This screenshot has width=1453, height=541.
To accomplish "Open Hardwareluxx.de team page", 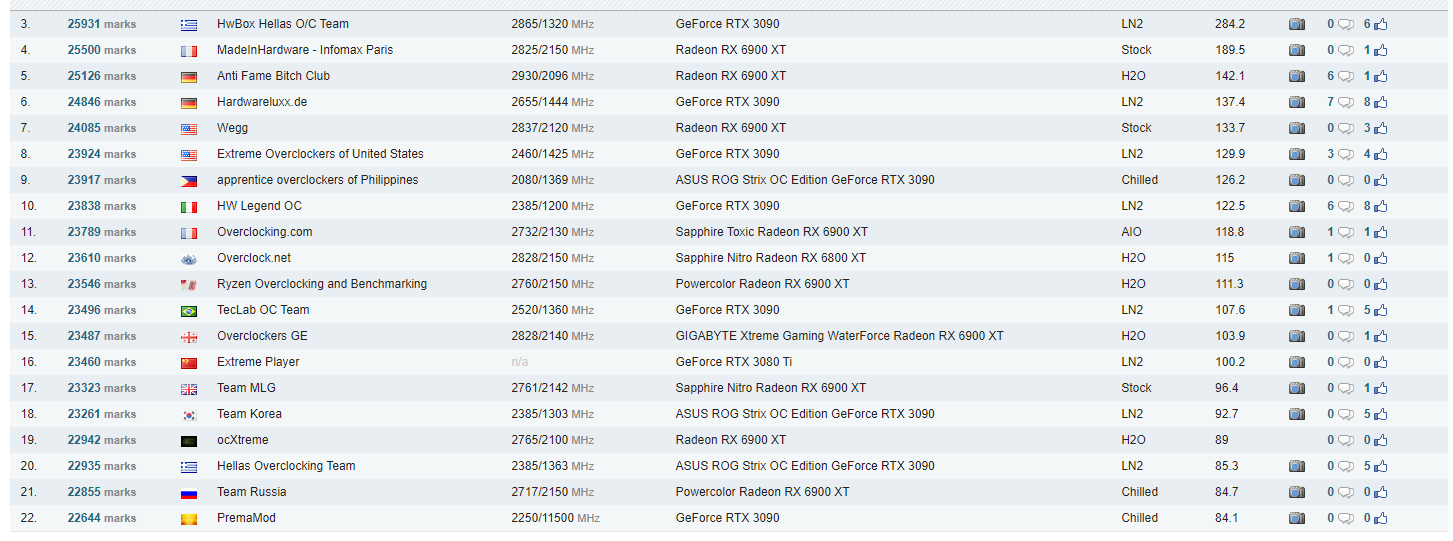I will tap(261, 102).
